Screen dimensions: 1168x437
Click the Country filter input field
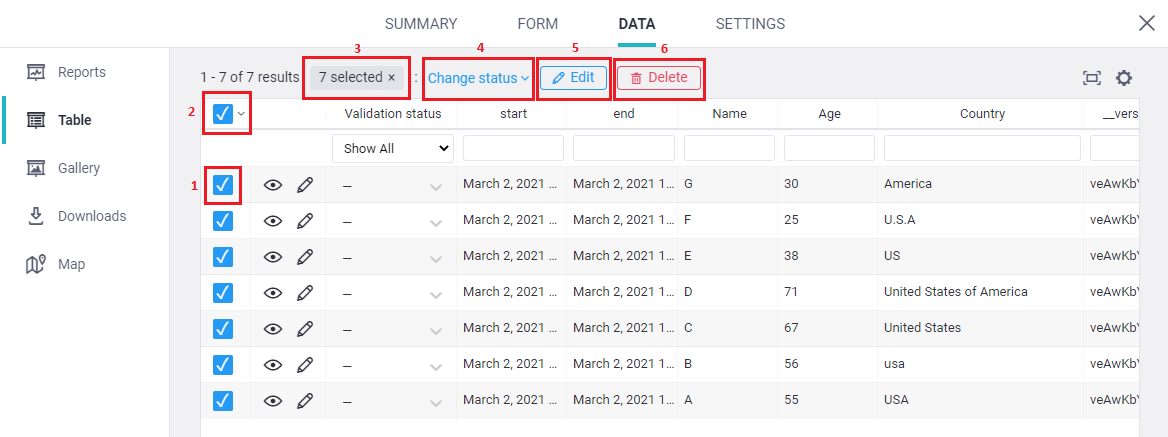[982, 148]
